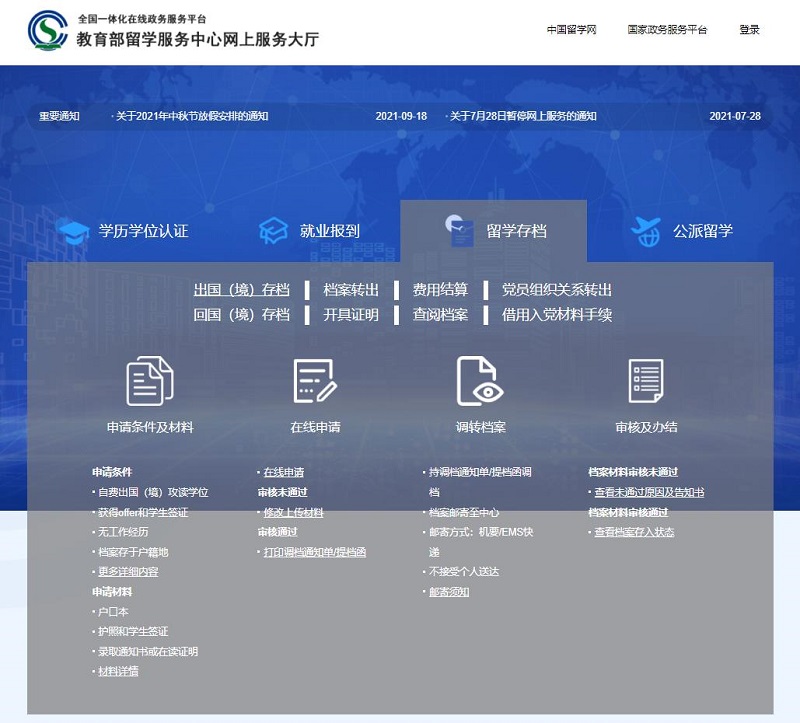Switch to the 就业报到 tab
800x723 pixels.
point(330,231)
